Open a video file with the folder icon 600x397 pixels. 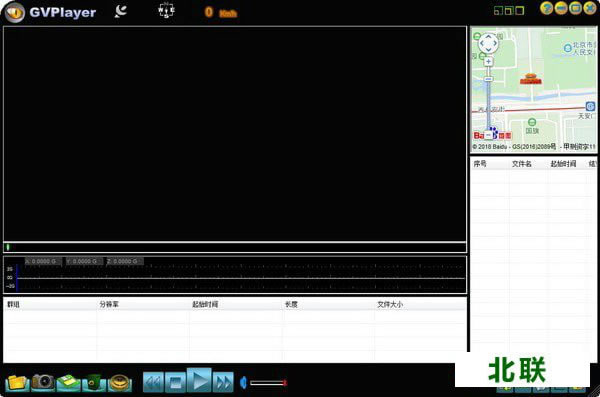pos(17,382)
